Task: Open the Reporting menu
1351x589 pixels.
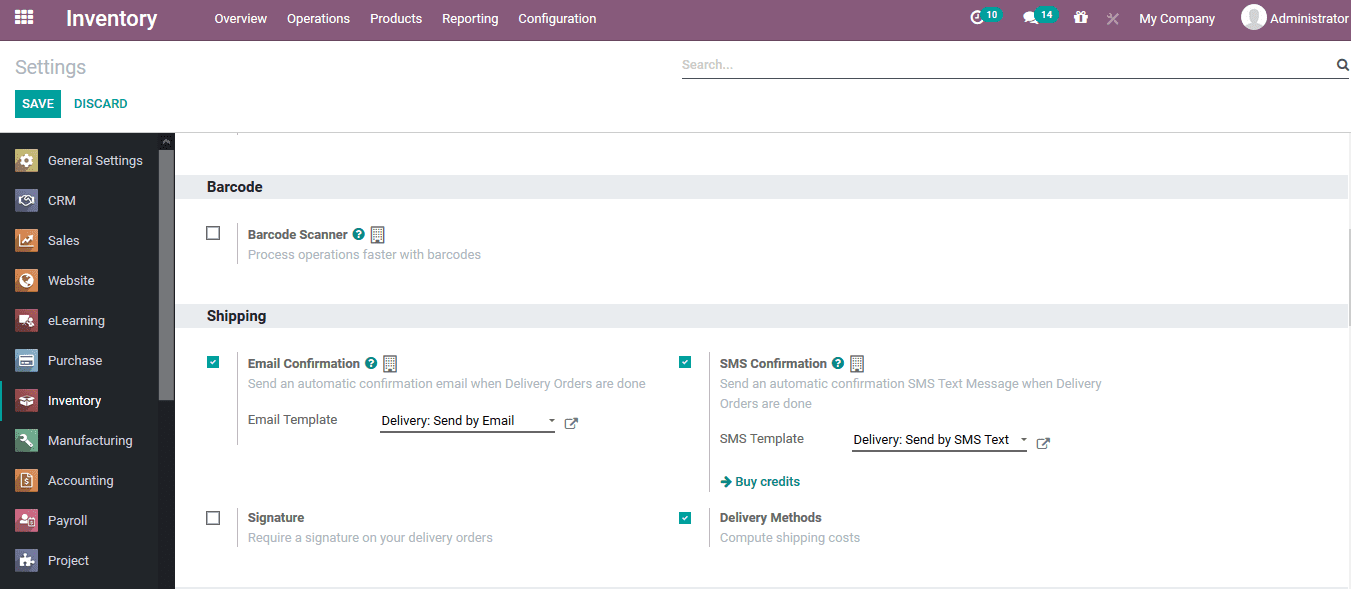Action: pyautogui.click(x=470, y=18)
